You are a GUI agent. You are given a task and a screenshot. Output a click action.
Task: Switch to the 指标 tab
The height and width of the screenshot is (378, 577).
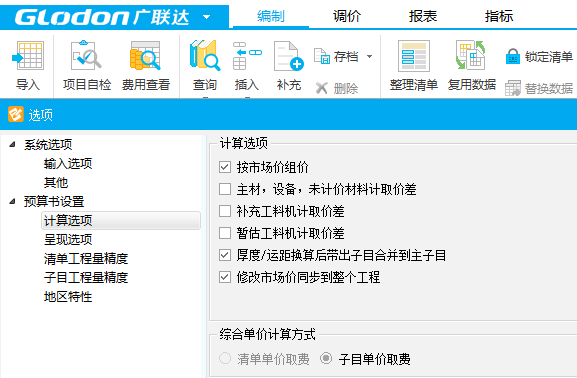click(499, 16)
